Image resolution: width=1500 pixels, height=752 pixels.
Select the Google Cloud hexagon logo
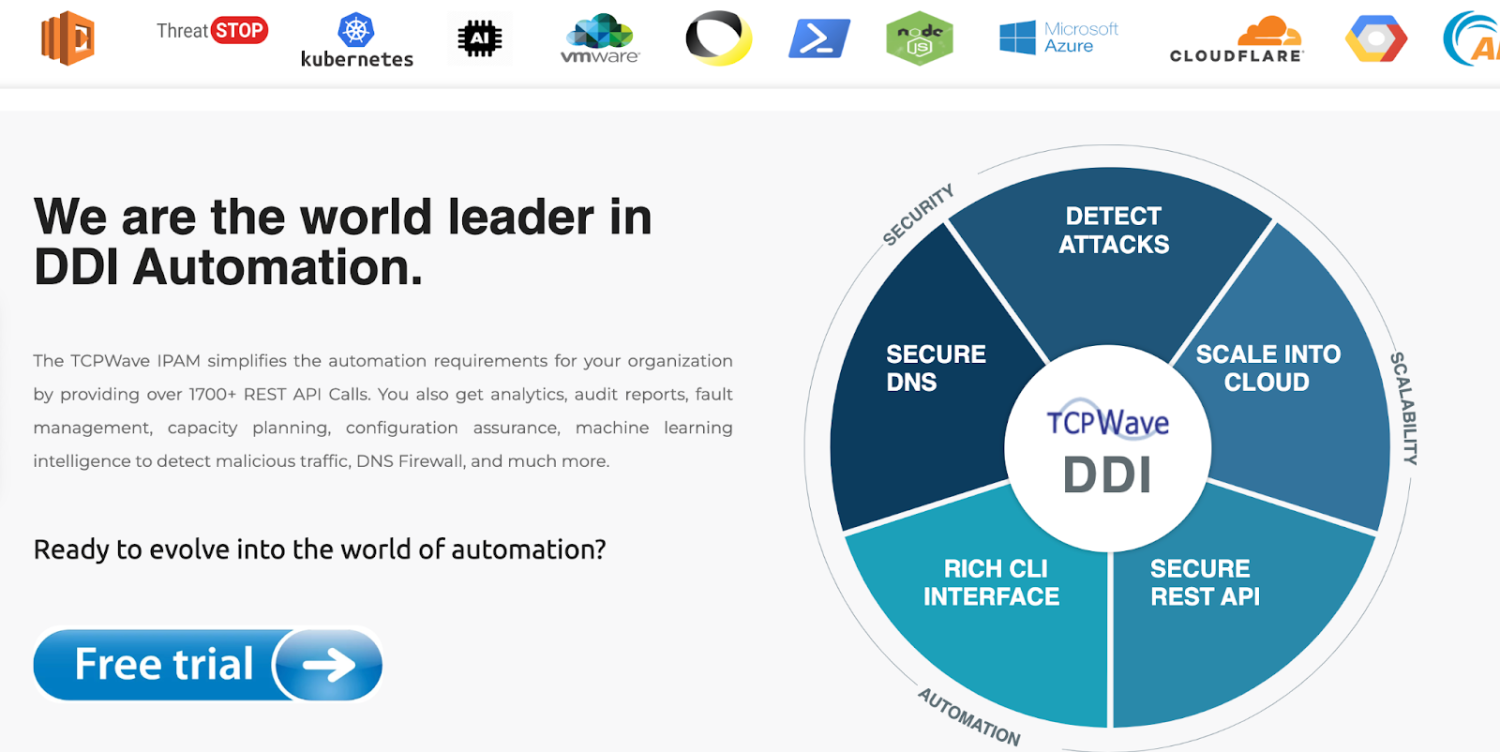click(1376, 39)
